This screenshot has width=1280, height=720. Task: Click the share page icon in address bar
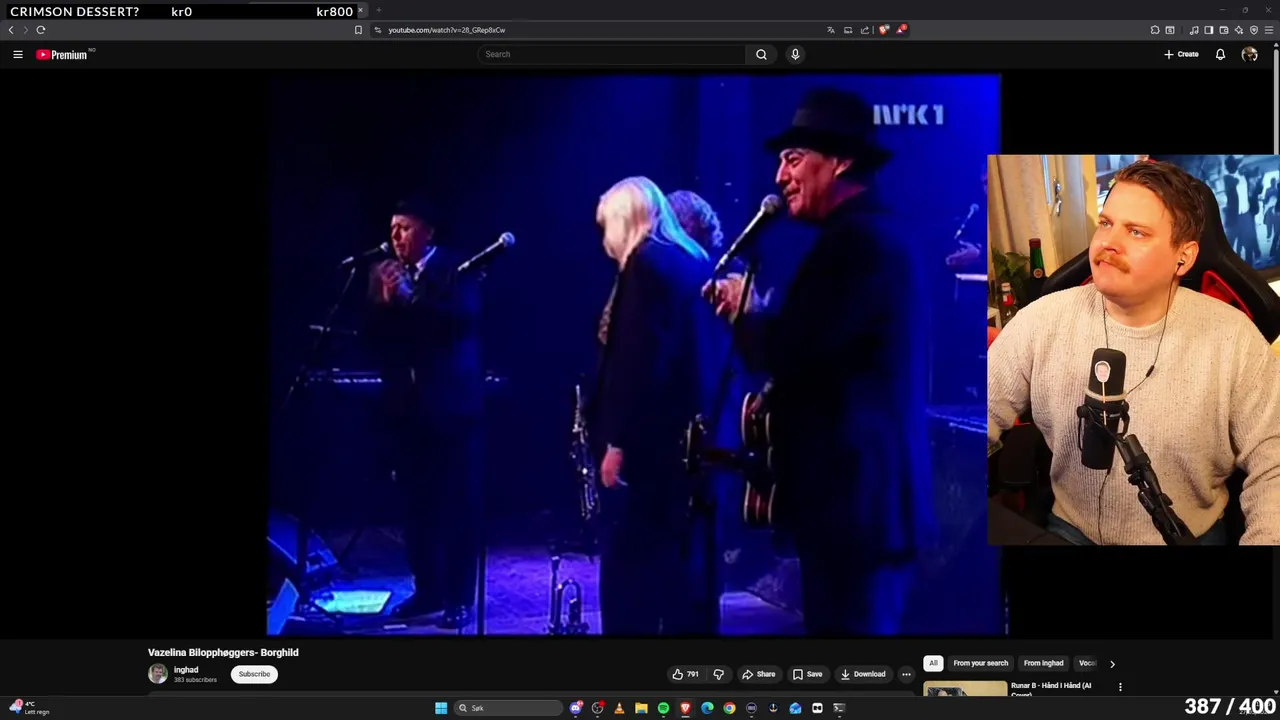click(865, 30)
